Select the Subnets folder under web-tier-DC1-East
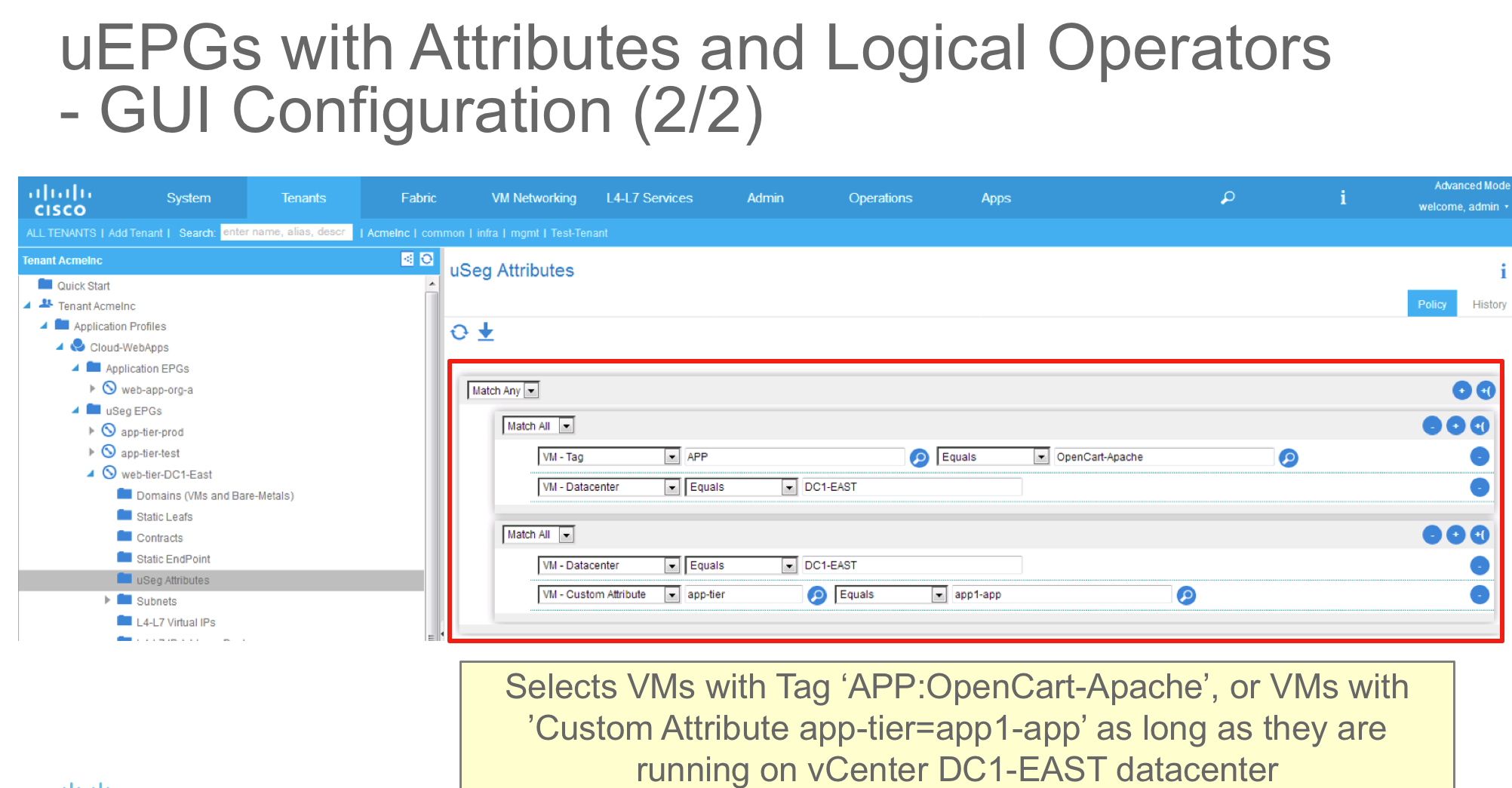1512x788 pixels. 157,601
